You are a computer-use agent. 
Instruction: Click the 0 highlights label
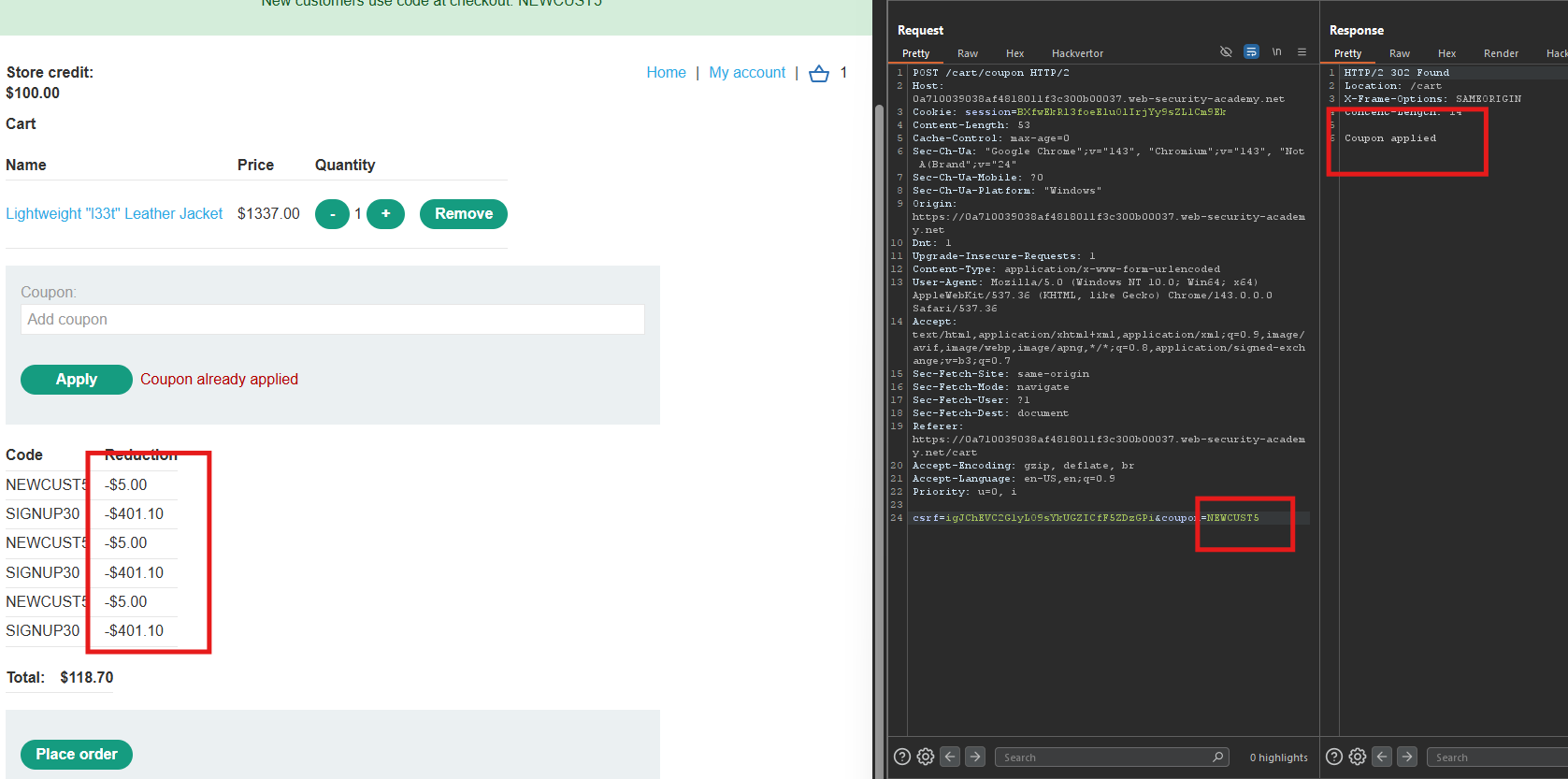1278,757
